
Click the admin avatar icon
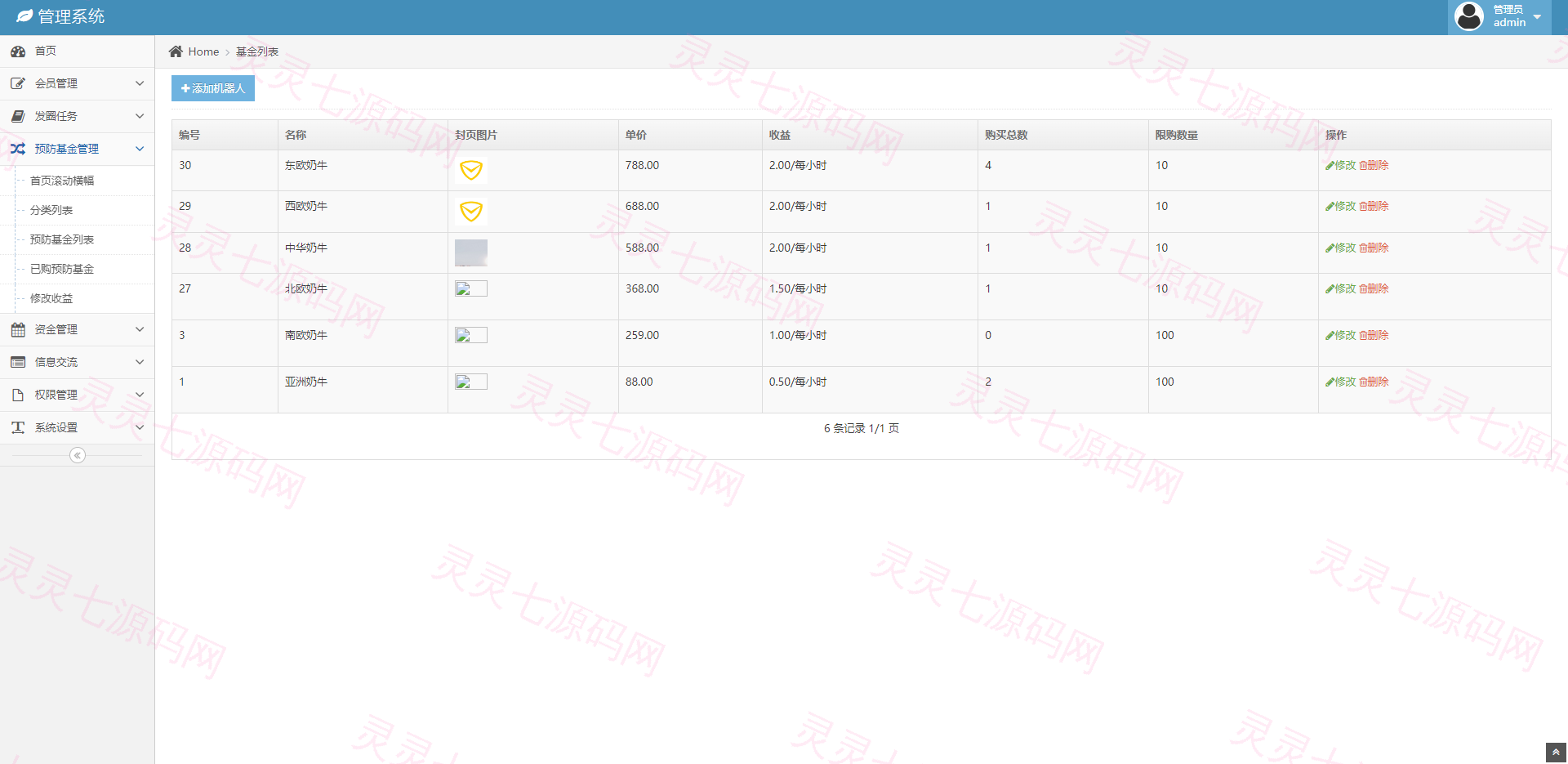click(1469, 16)
